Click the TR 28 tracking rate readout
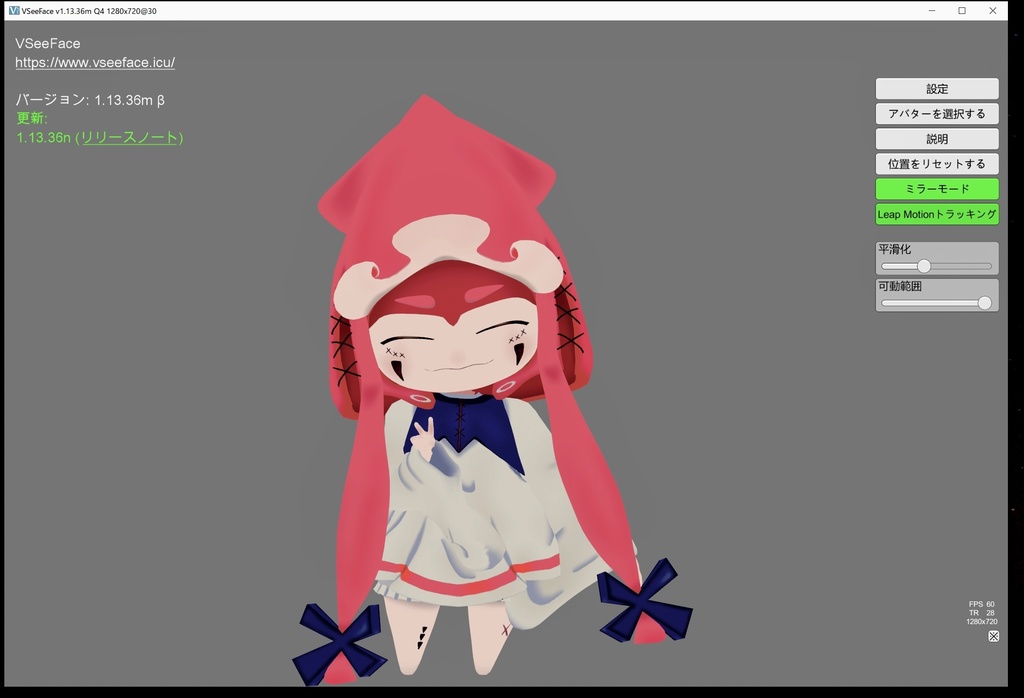The image size is (1024, 698). [981, 613]
